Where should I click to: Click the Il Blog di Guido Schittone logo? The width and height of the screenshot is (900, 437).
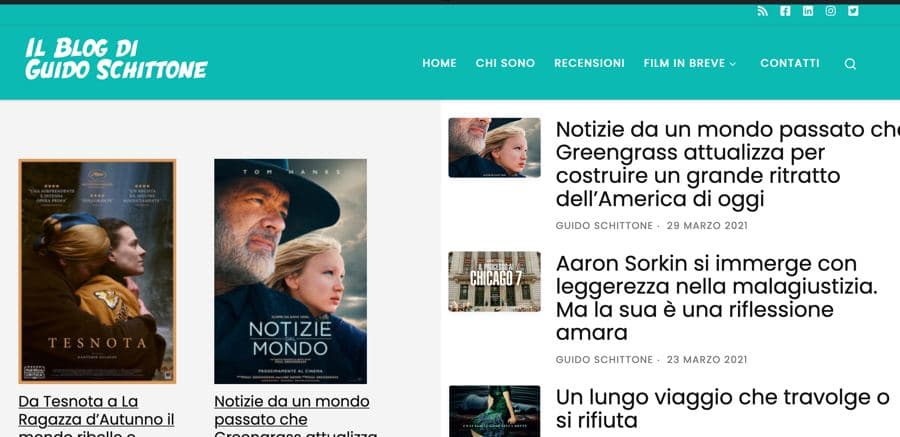pos(116,59)
